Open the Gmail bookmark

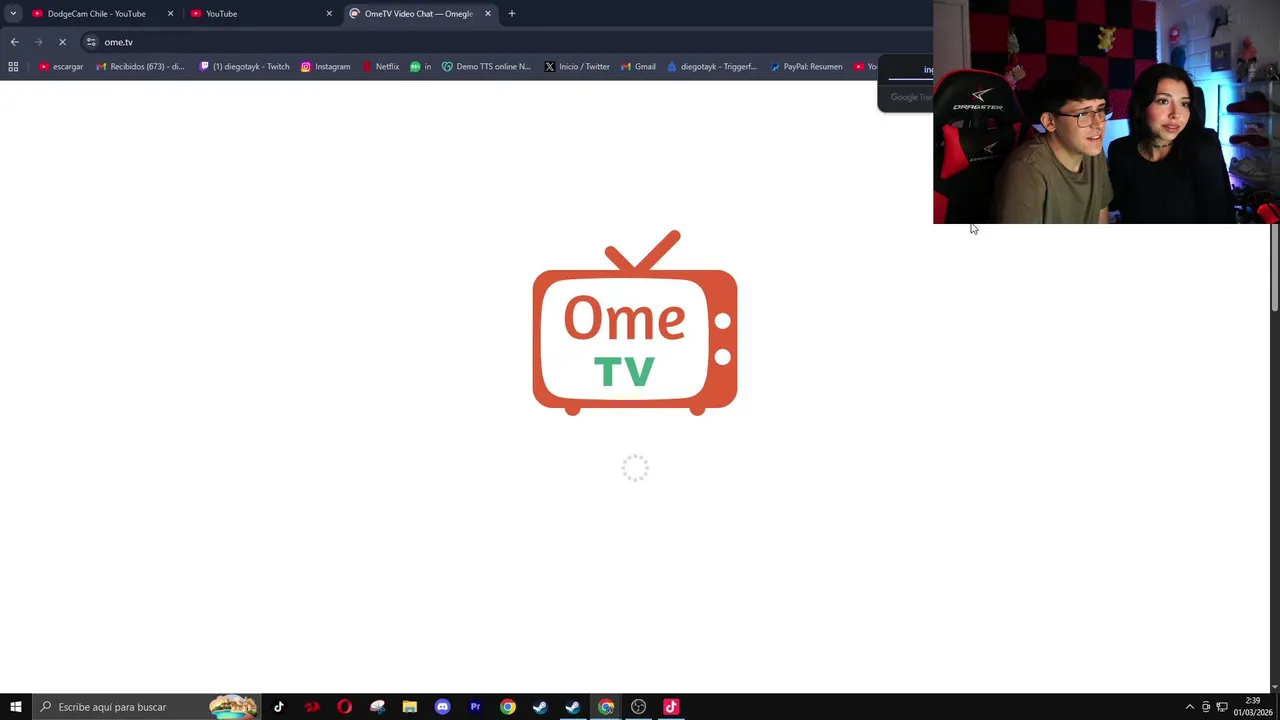tap(638, 67)
